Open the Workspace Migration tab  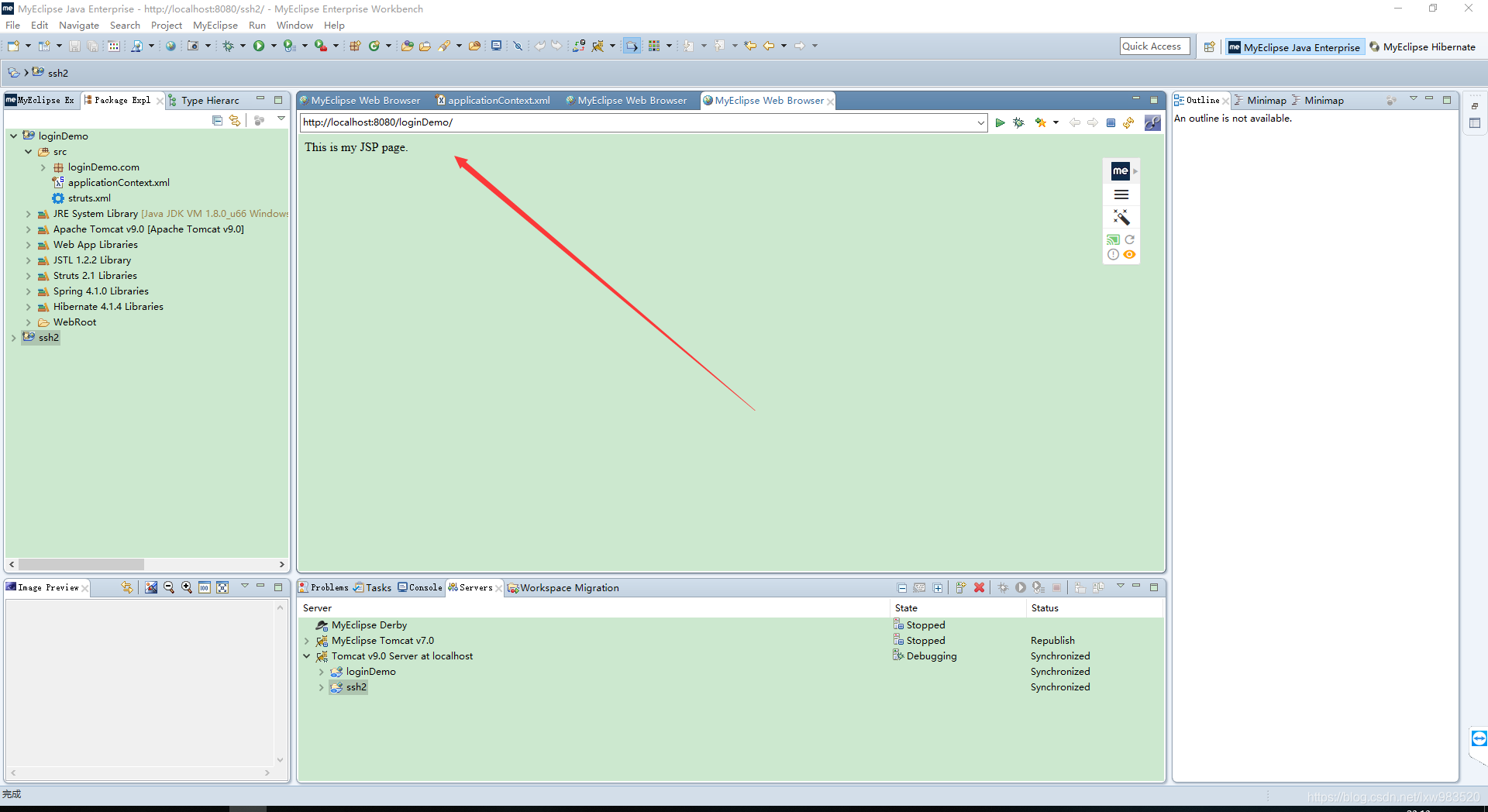pyautogui.click(x=563, y=587)
